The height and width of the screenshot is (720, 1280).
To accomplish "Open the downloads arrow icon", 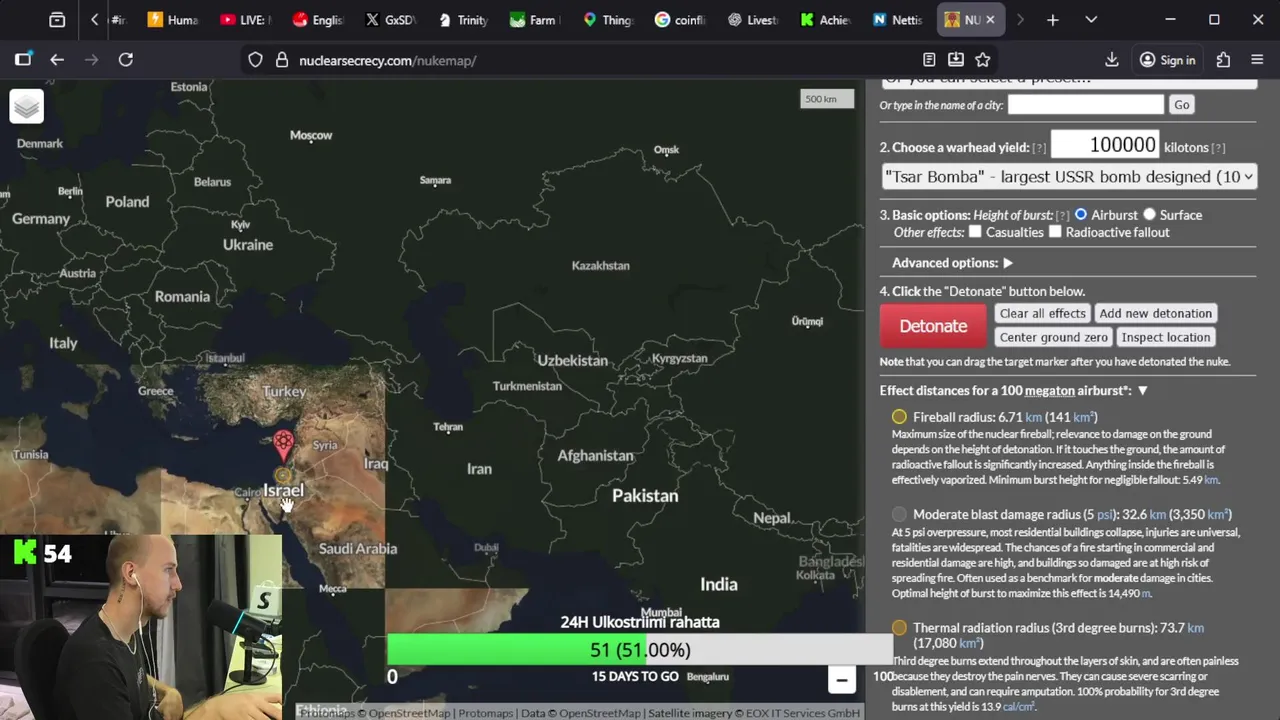I will [x=1112, y=60].
